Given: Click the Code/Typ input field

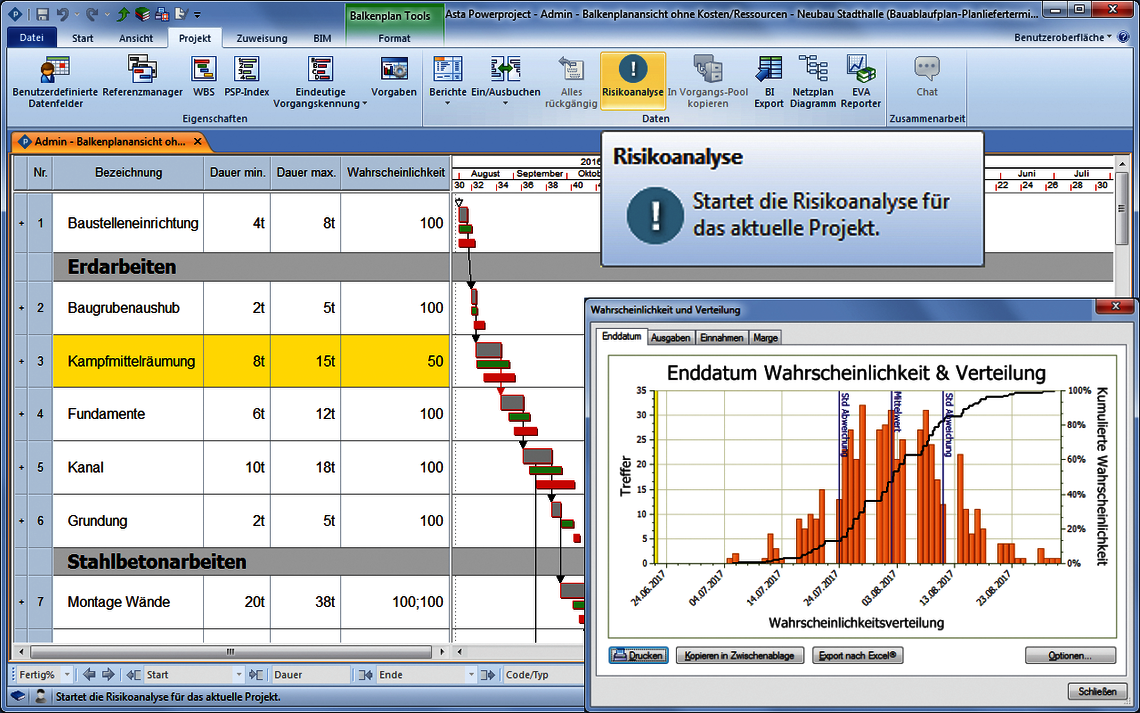Looking at the screenshot, I should click(x=543, y=674).
